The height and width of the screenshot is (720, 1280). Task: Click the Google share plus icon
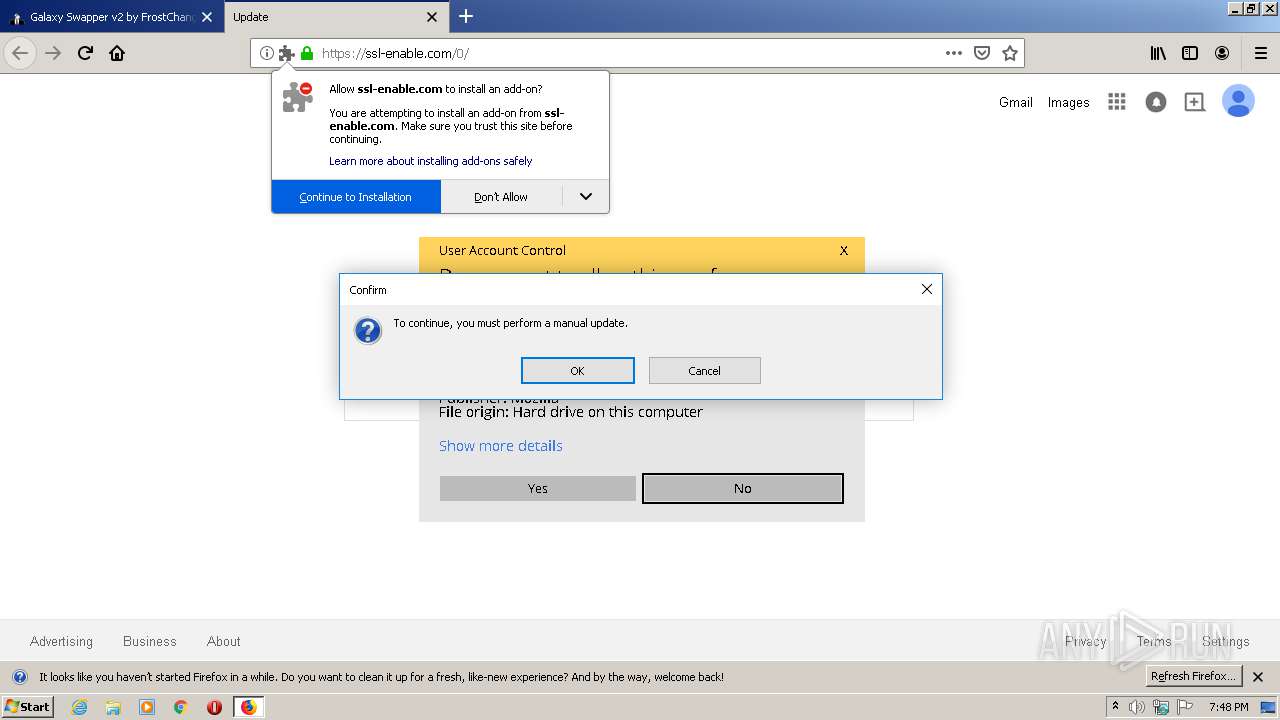pos(1194,102)
